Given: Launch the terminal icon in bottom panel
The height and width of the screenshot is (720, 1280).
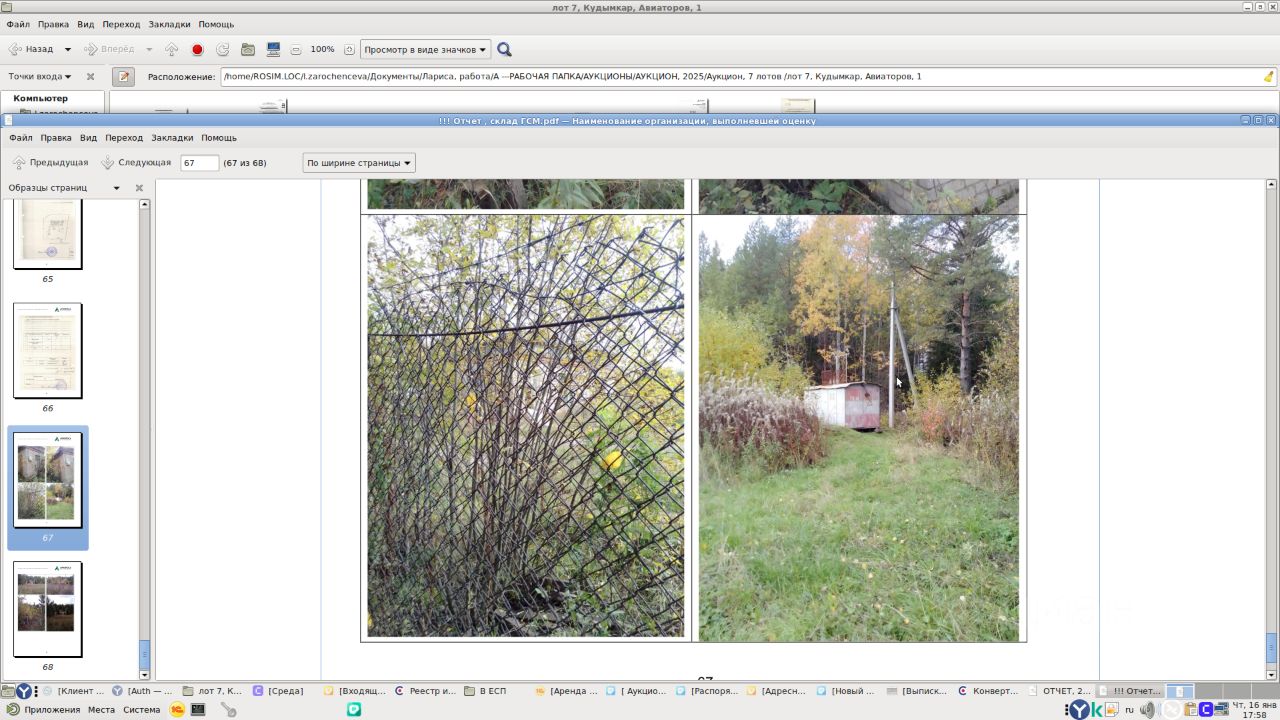Looking at the screenshot, I should (198, 710).
